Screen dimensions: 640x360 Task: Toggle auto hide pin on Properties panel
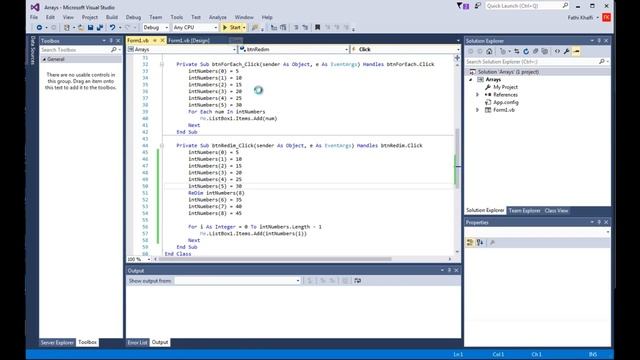[599, 222]
